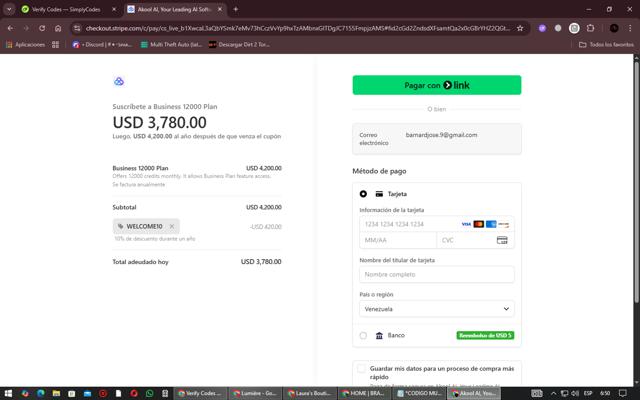640x400 pixels.
Task: Remove the WELCOME10 coupon with X
Action: 172,226
